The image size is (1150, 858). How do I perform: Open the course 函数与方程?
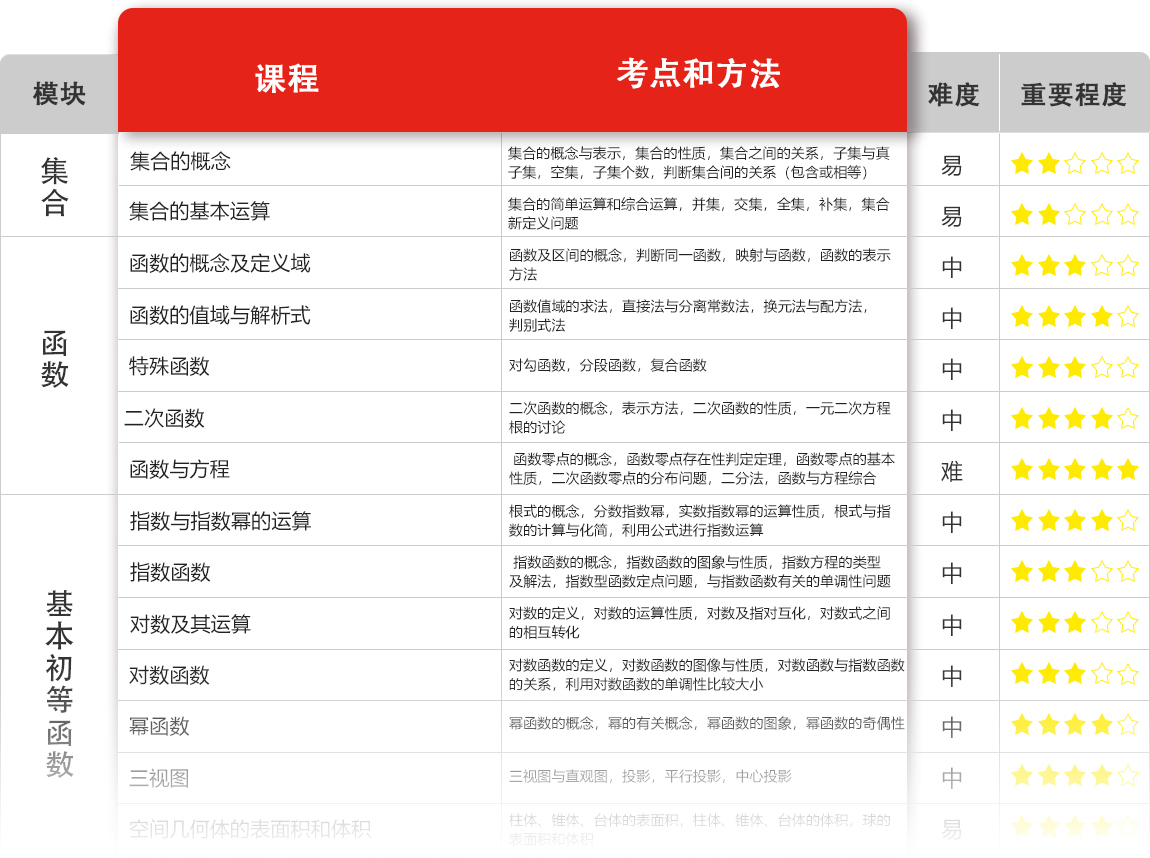point(180,469)
